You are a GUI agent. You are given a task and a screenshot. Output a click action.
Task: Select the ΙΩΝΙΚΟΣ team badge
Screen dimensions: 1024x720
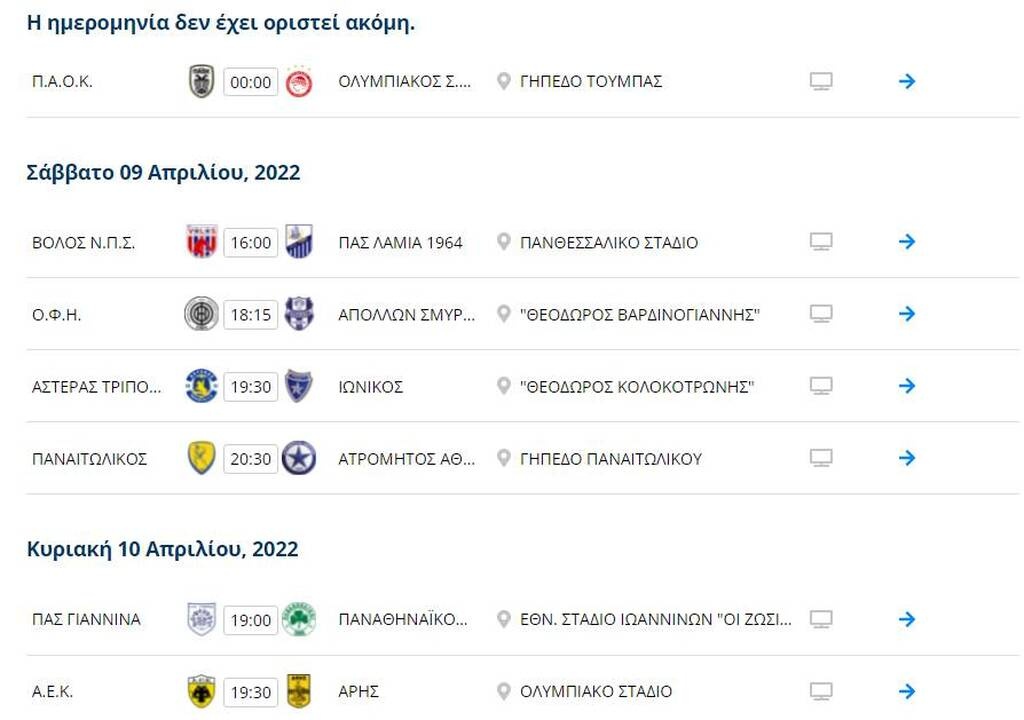coord(300,385)
